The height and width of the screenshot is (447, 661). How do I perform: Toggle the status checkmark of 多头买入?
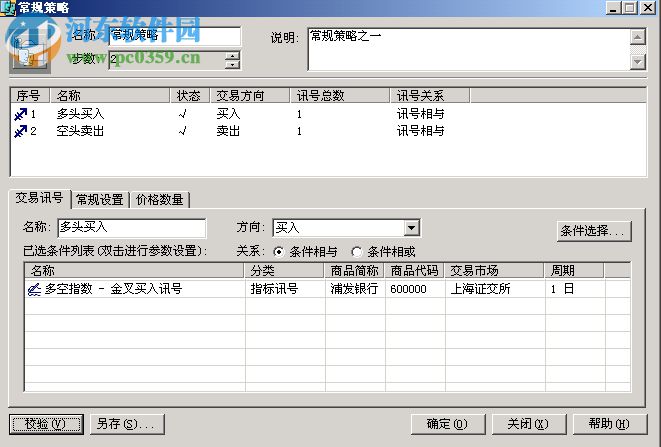(183, 114)
